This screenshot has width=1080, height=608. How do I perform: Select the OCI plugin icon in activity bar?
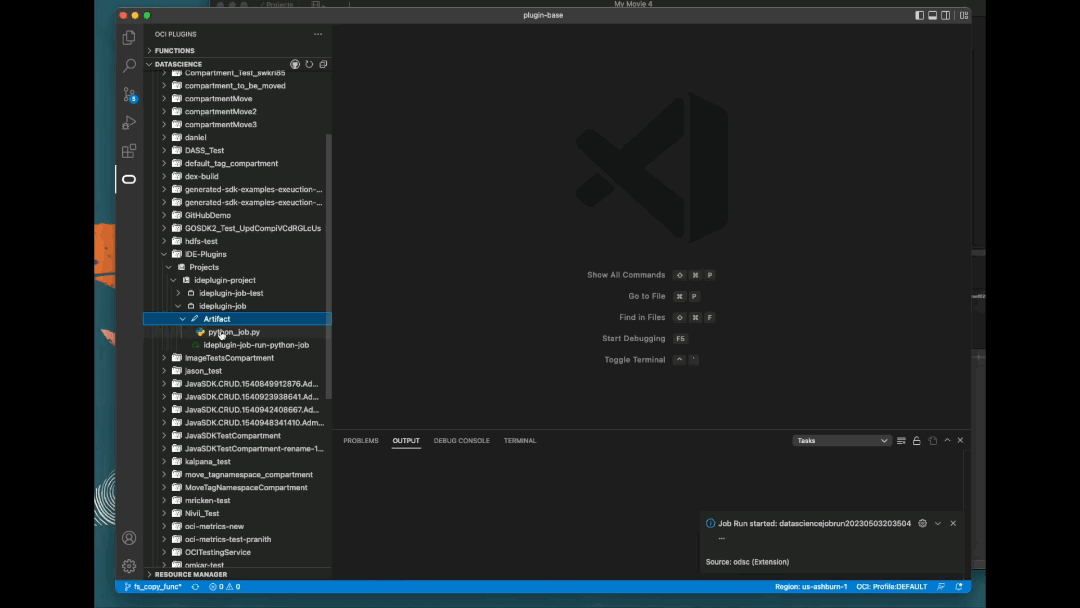129,180
